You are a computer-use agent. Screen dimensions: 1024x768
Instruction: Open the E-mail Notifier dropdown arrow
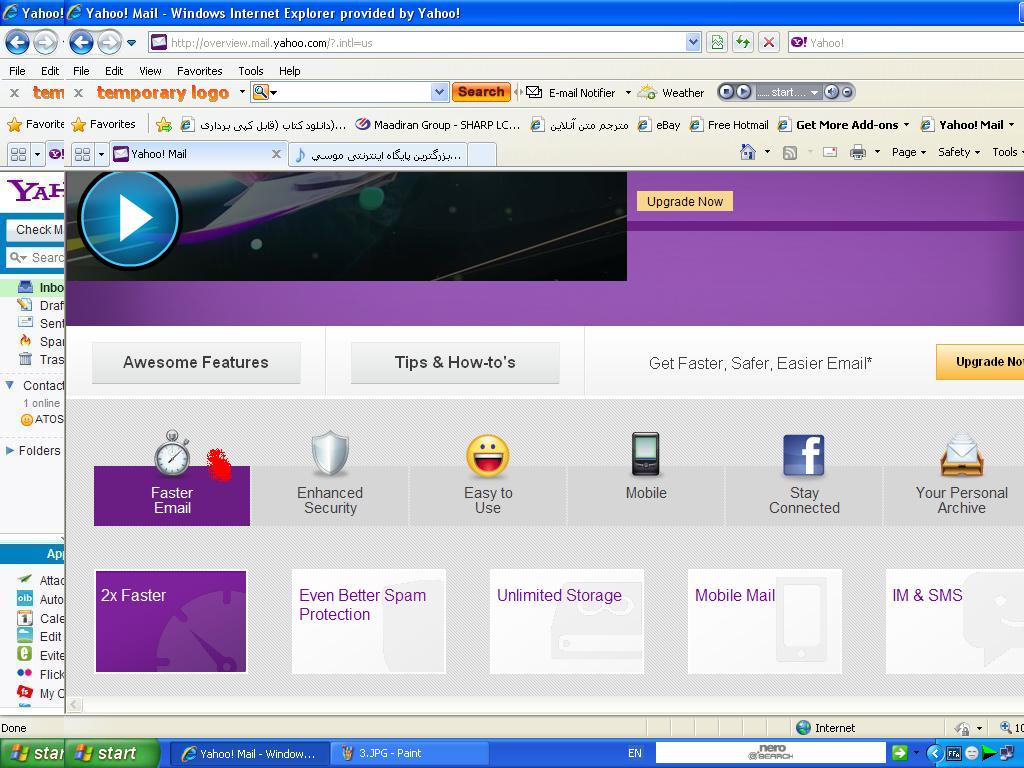point(628,93)
